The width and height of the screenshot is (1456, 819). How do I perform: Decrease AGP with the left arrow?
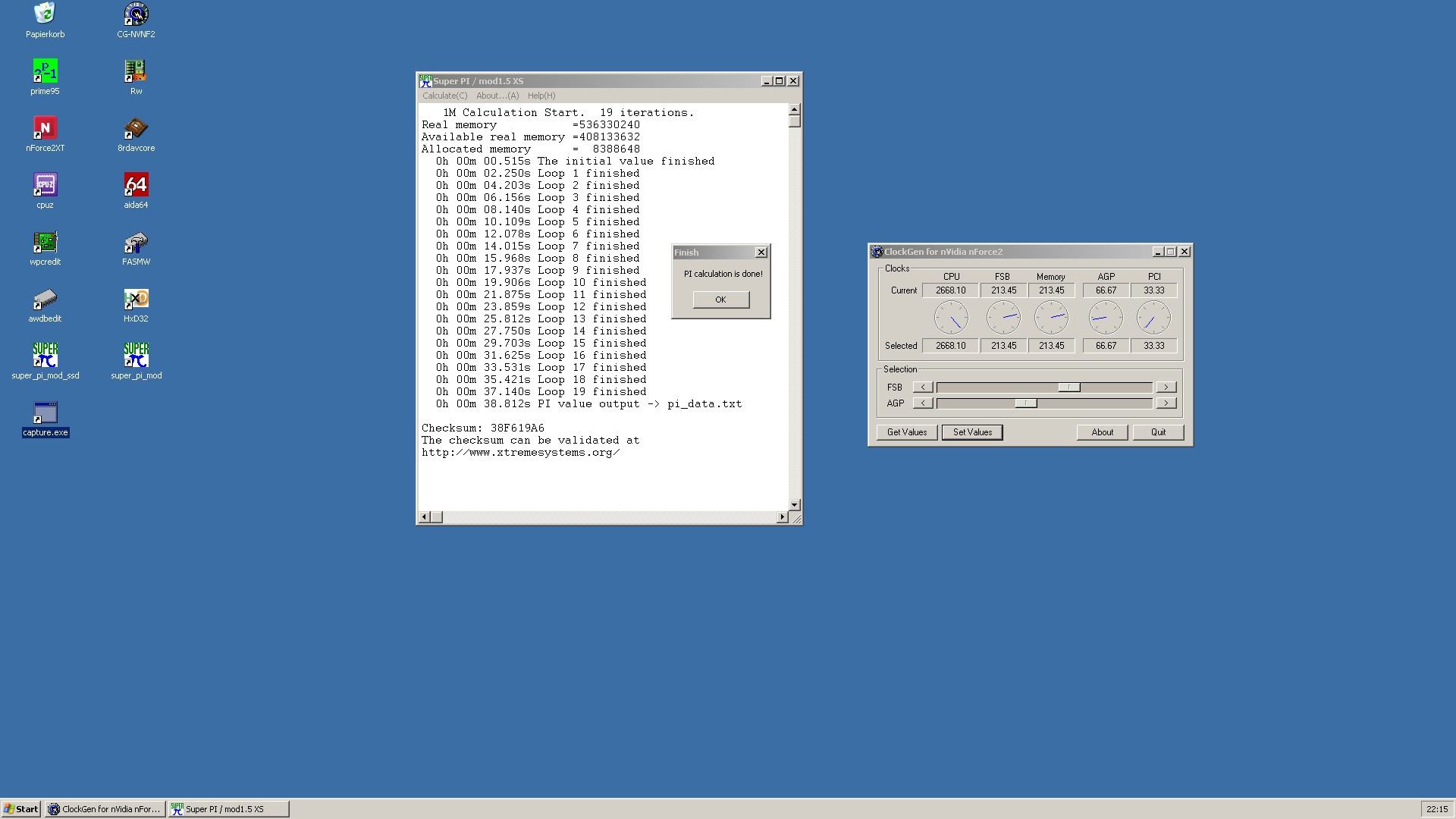click(923, 403)
